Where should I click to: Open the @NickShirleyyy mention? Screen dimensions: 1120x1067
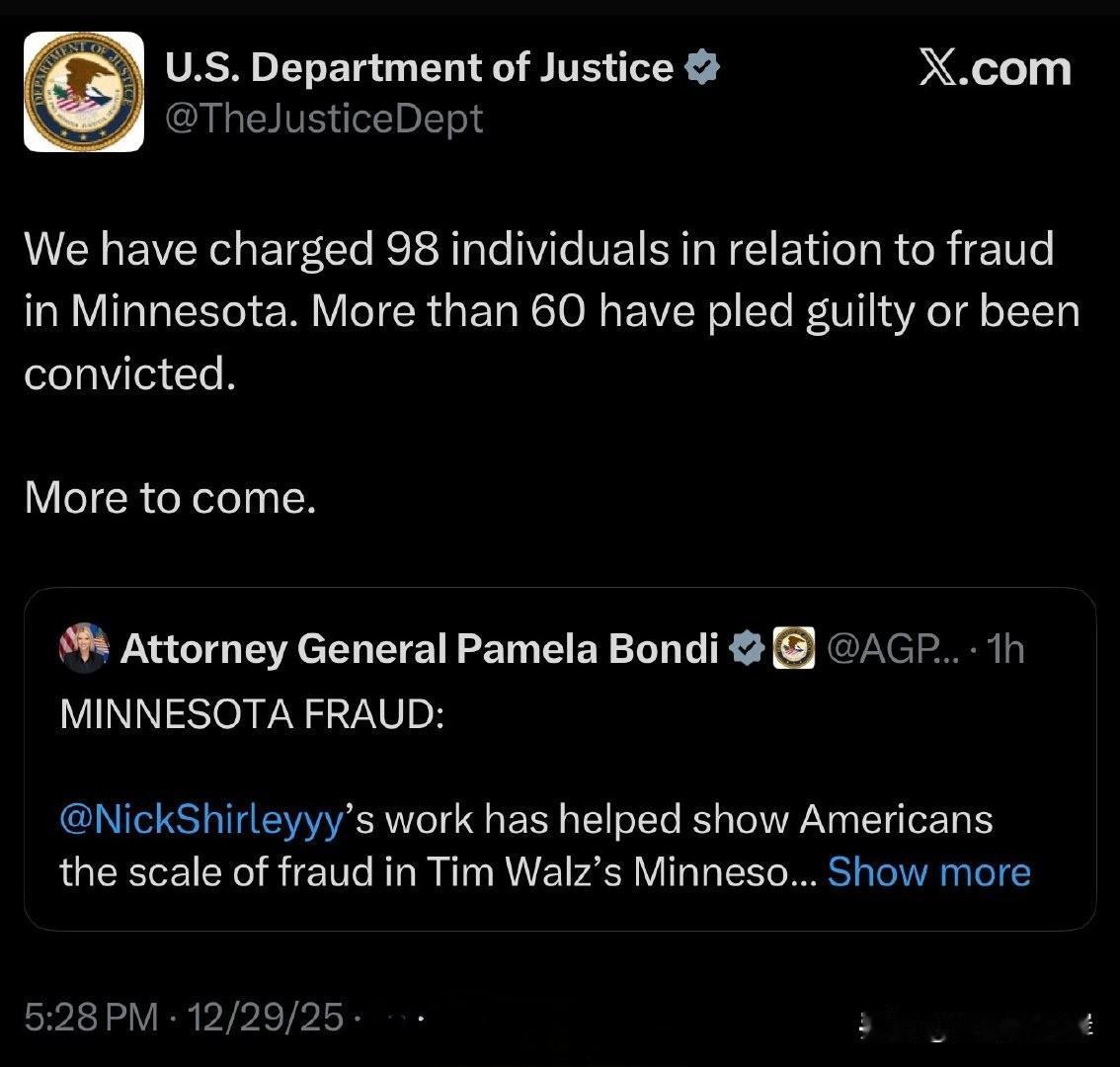201,819
